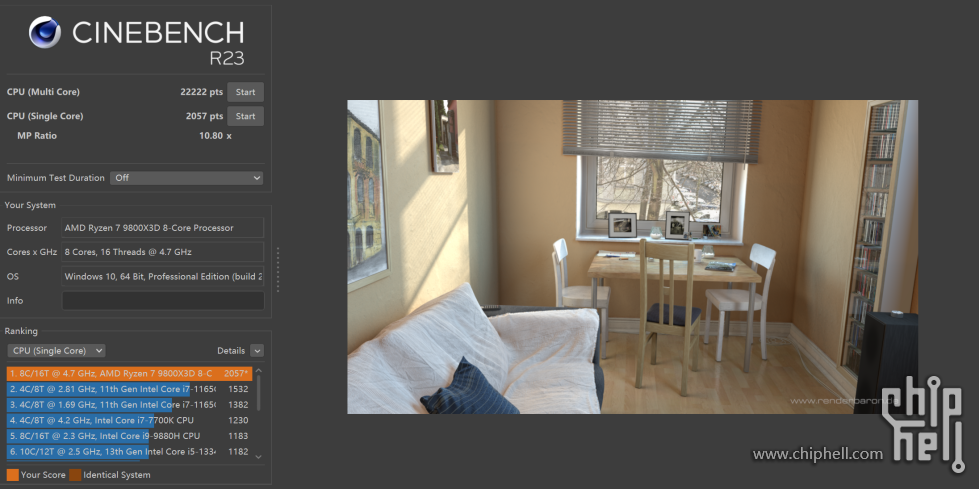Start the CPU Single Core test
This screenshot has height=489, width=979.
(245, 116)
